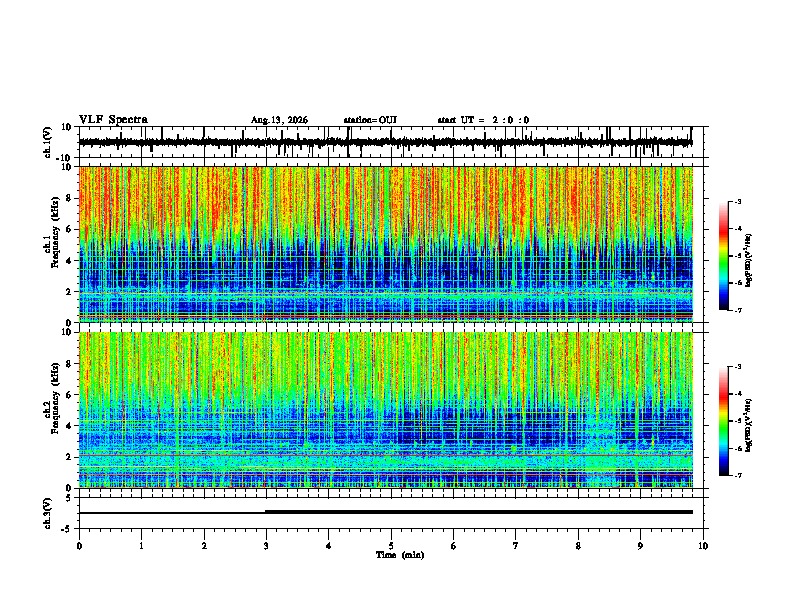Click time axis tick label "1"
The height and width of the screenshot is (612, 792).
pyautogui.click(x=141, y=546)
